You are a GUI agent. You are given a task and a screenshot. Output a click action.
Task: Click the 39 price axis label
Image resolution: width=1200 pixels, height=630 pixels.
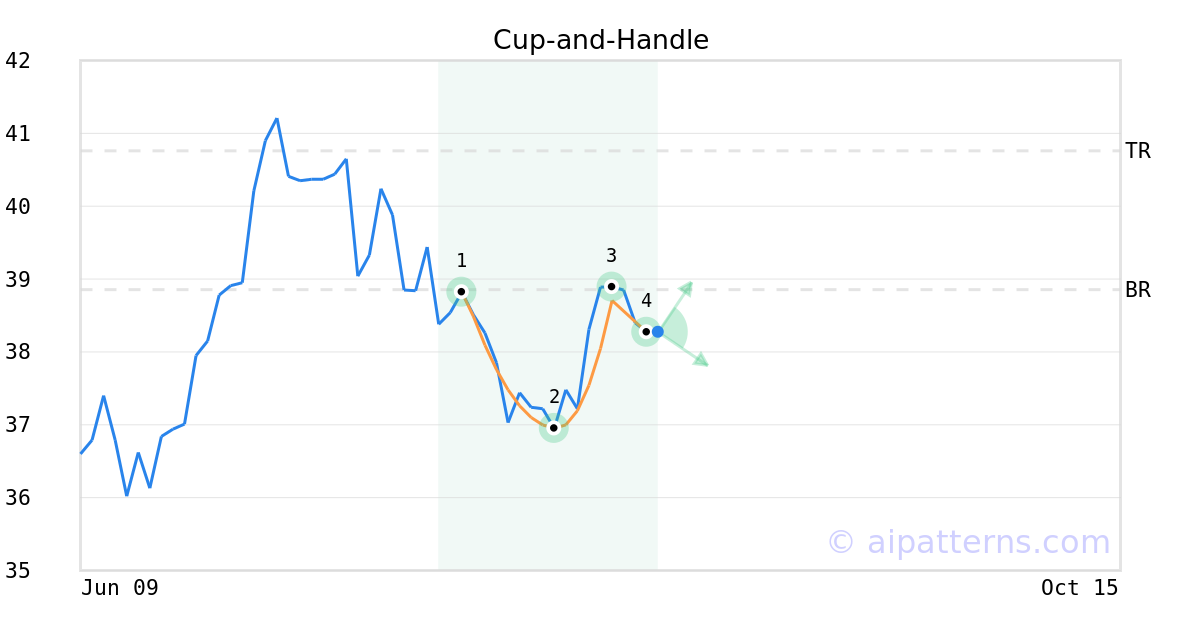18,279
